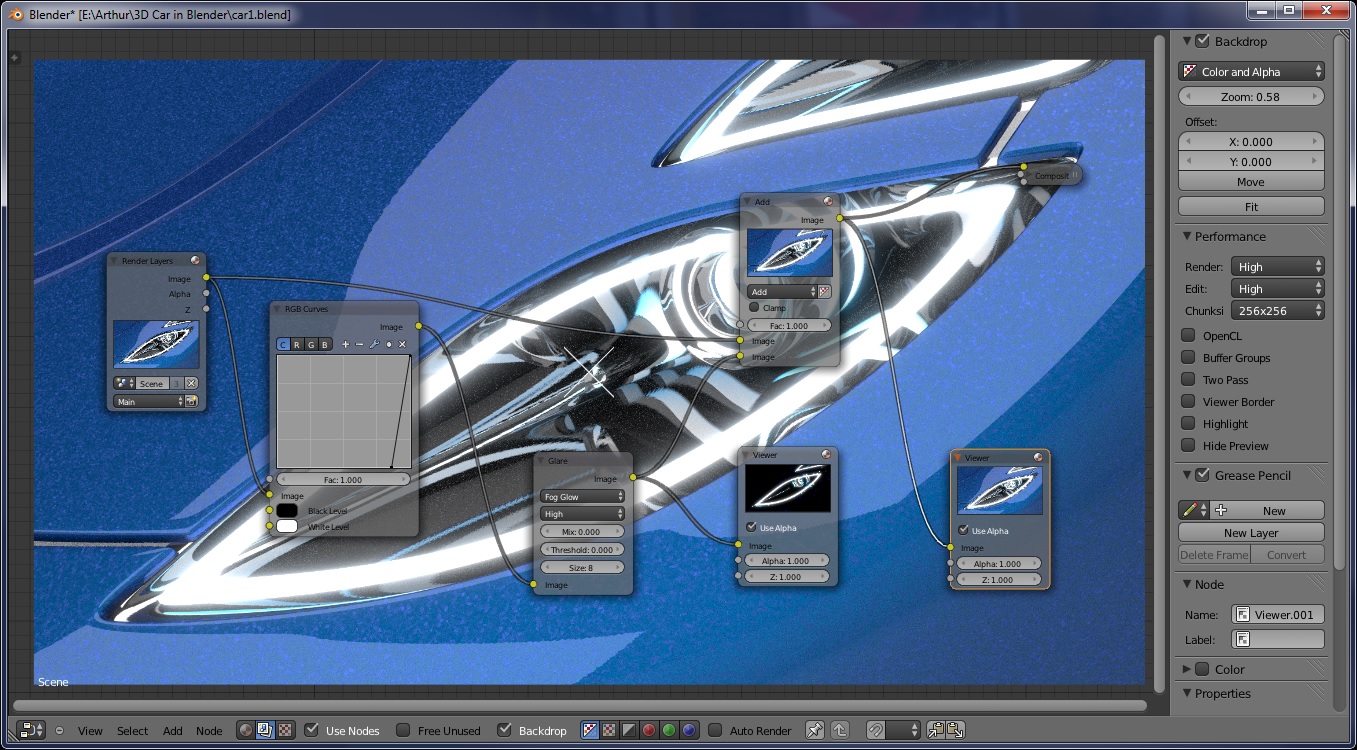Screen dimensions: 1357x750
Task: Remove the scene with X on Render Layers
Action: coord(191,383)
